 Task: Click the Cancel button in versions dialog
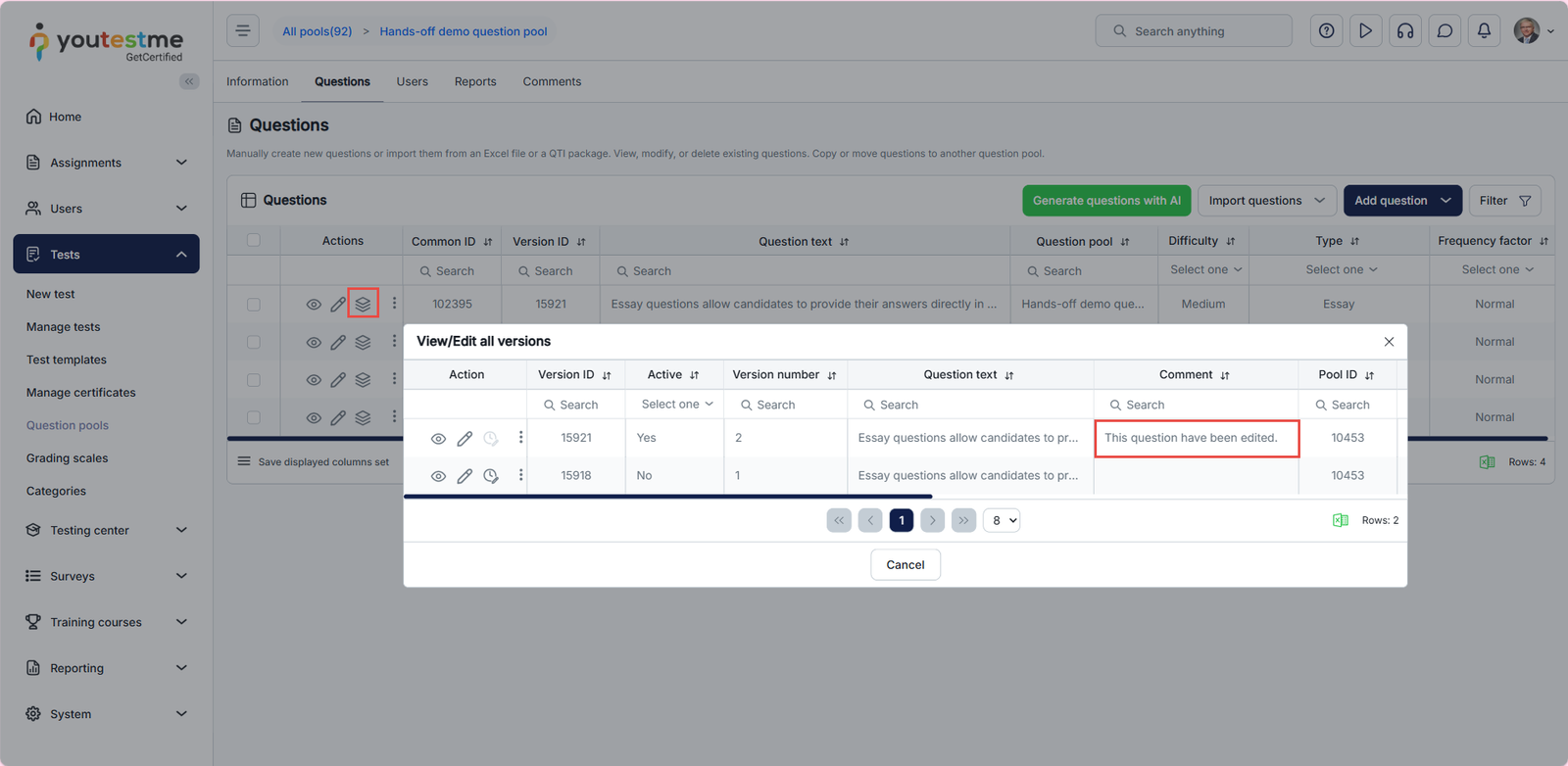point(905,565)
